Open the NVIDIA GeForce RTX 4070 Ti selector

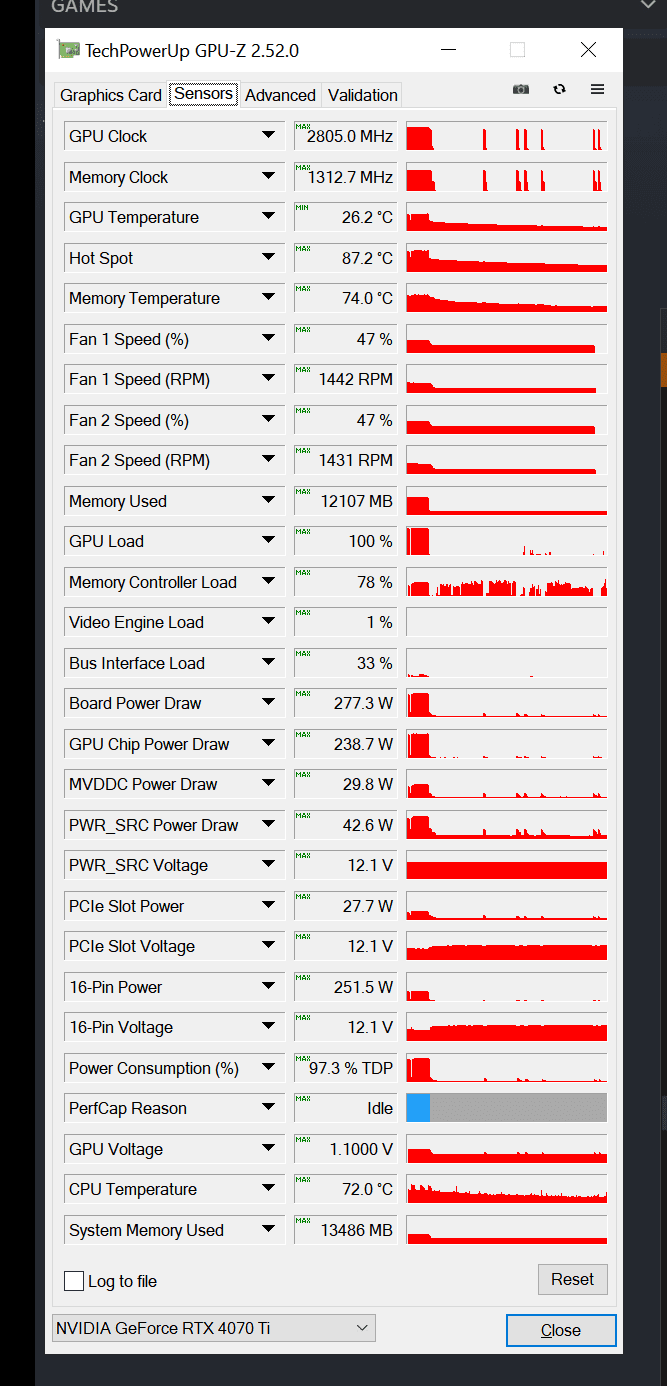tap(214, 1328)
